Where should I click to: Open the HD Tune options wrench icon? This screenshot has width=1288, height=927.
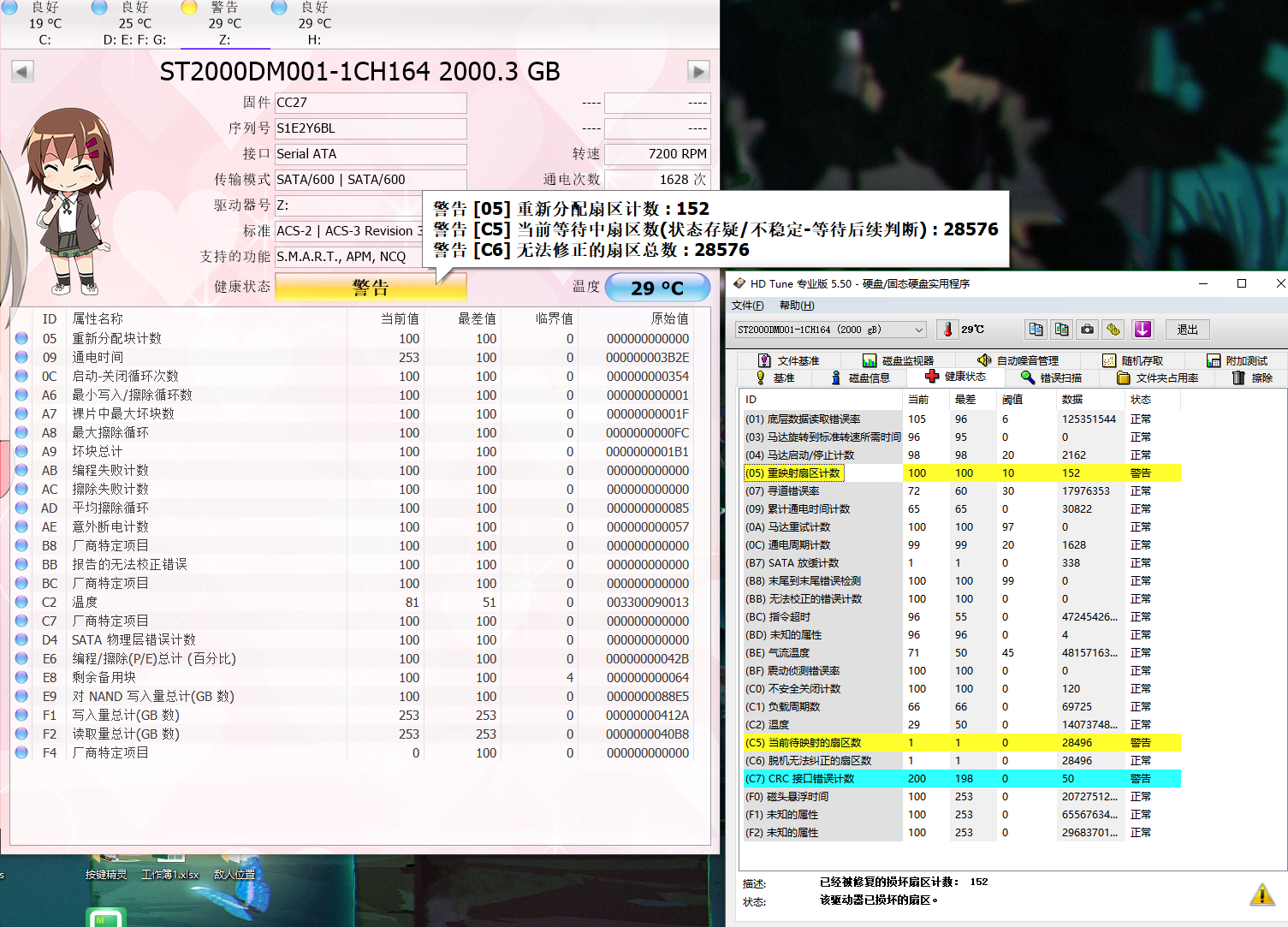click(x=1113, y=330)
